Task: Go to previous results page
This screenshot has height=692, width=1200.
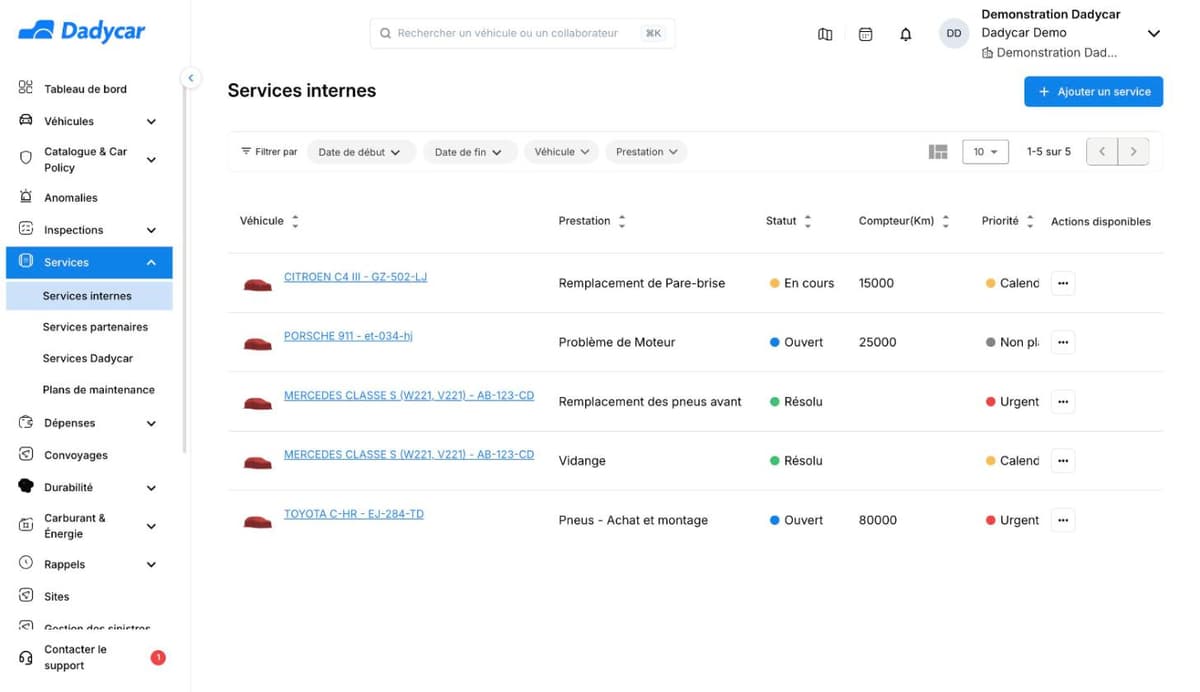Action: click(x=1102, y=152)
